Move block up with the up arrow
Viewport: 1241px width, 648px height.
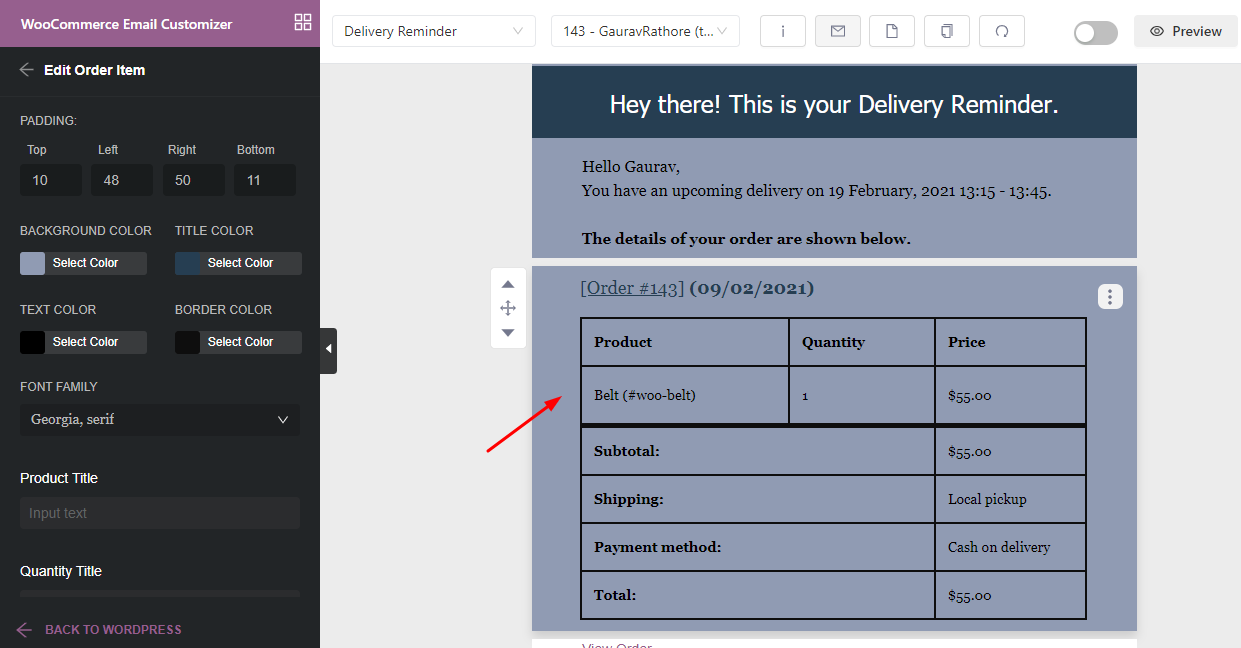pyautogui.click(x=508, y=284)
